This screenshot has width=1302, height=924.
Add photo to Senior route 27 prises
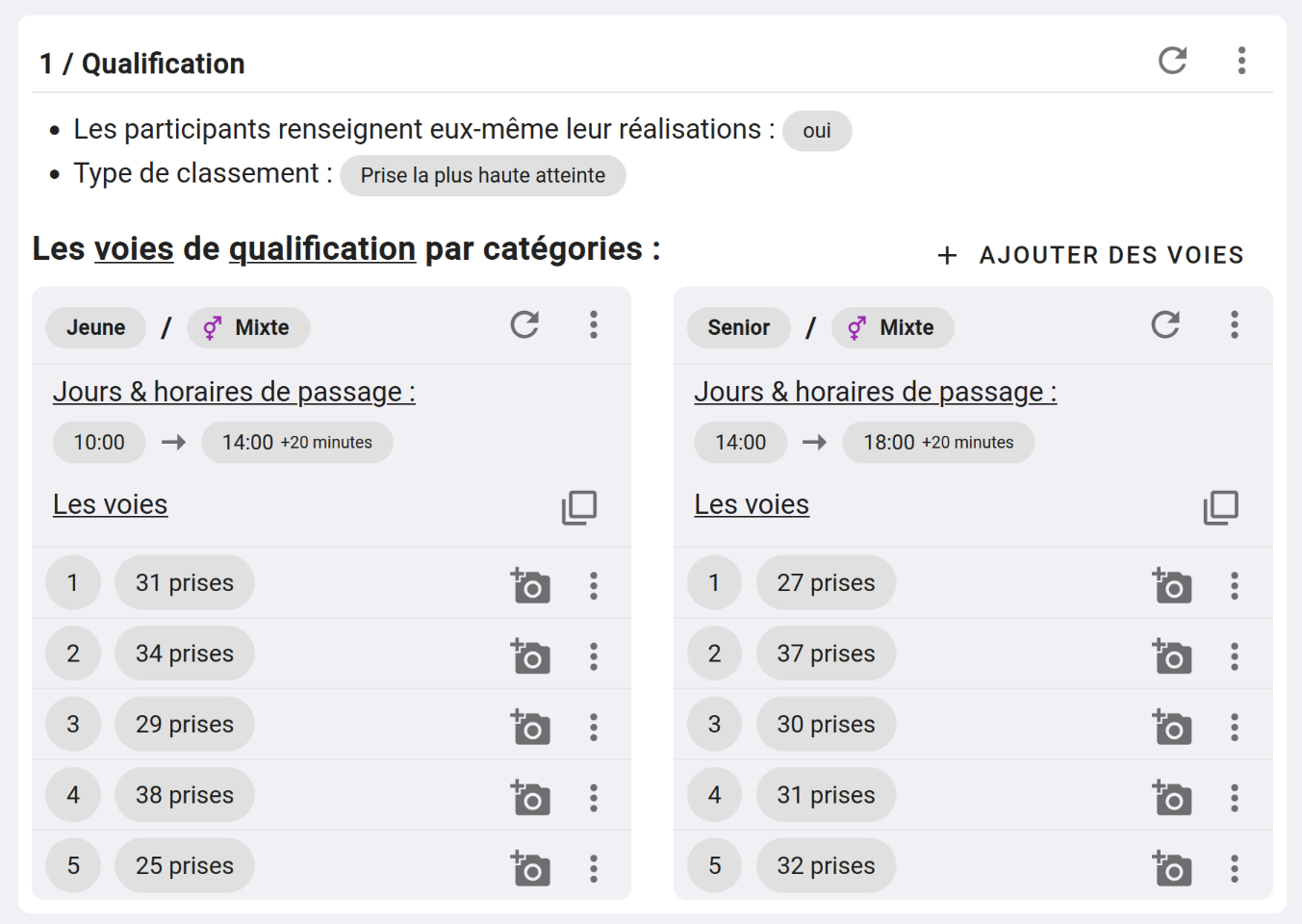[1172, 585]
